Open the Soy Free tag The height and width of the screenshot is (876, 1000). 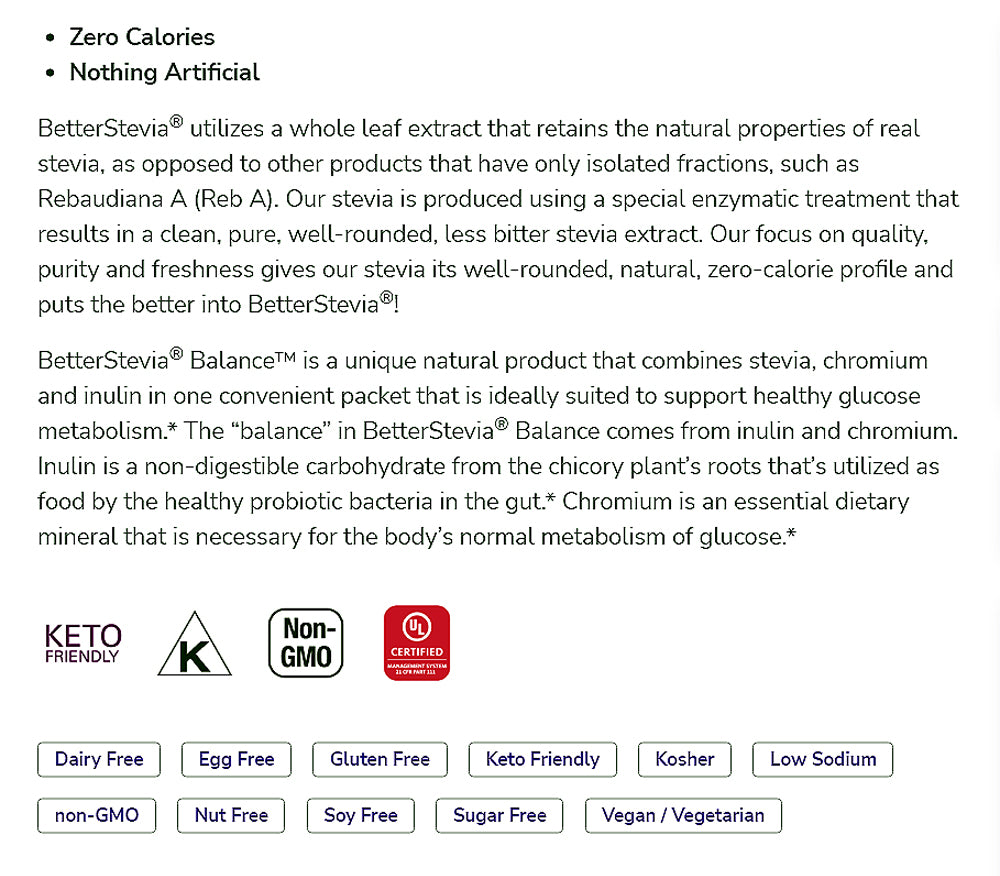pos(361,815)
